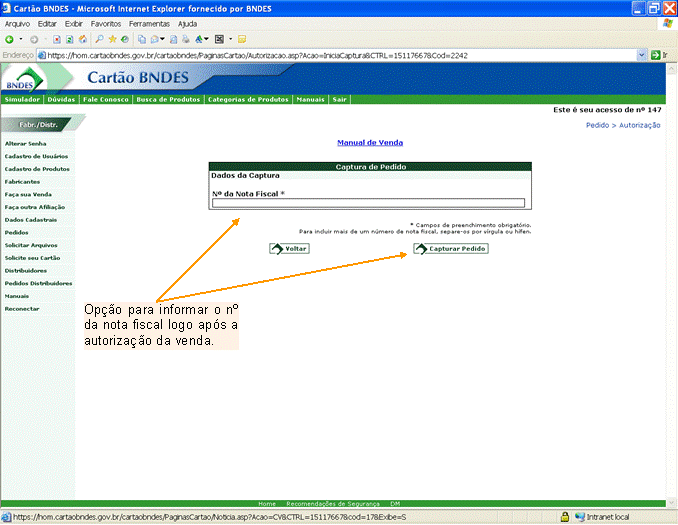This screenshot has width=678, height=525.
Task: Open the Back history dropdown arrow
Action: [x=20, y=39]
